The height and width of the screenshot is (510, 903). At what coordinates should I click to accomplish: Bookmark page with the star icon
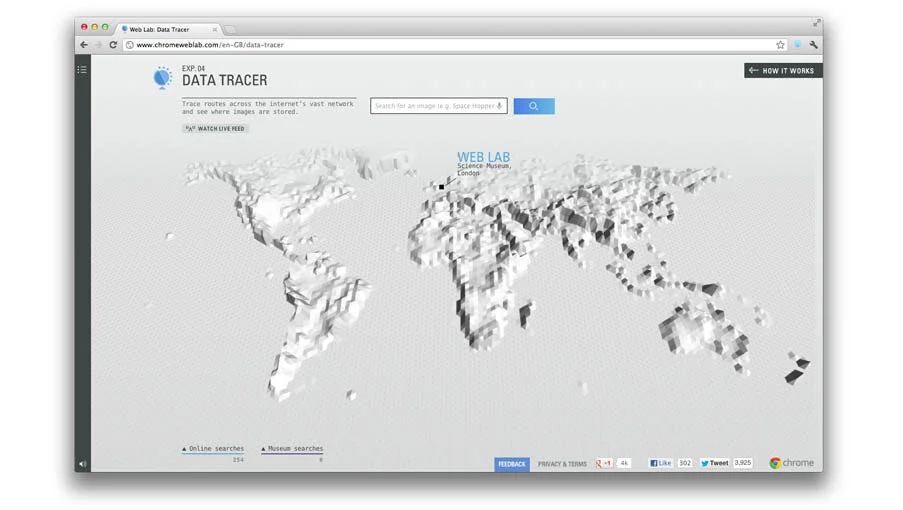coord(780,45)
